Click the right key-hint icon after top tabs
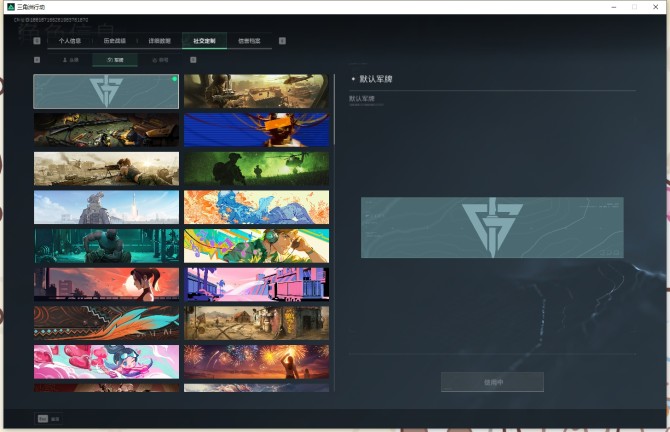The width and height of the screenshot is (670, 432). (x=282, y=41)
